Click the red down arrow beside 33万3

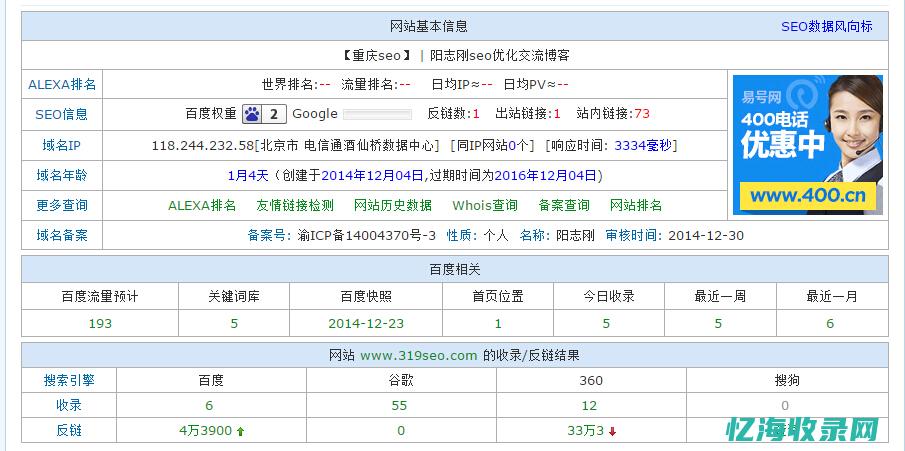pyautogui.click(x=612, y=431)
